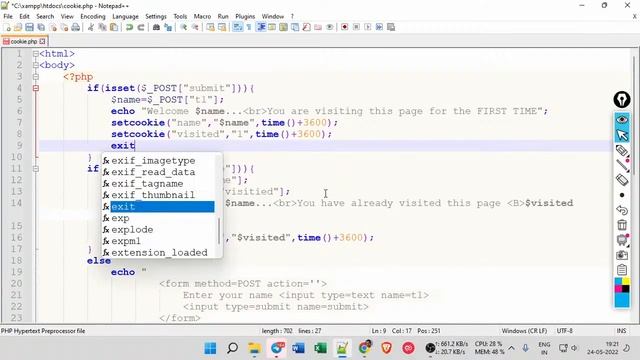Open pen thickness dot size picker
The height and width of the screenshot is (360, 640).
click(x=622, y=195)
